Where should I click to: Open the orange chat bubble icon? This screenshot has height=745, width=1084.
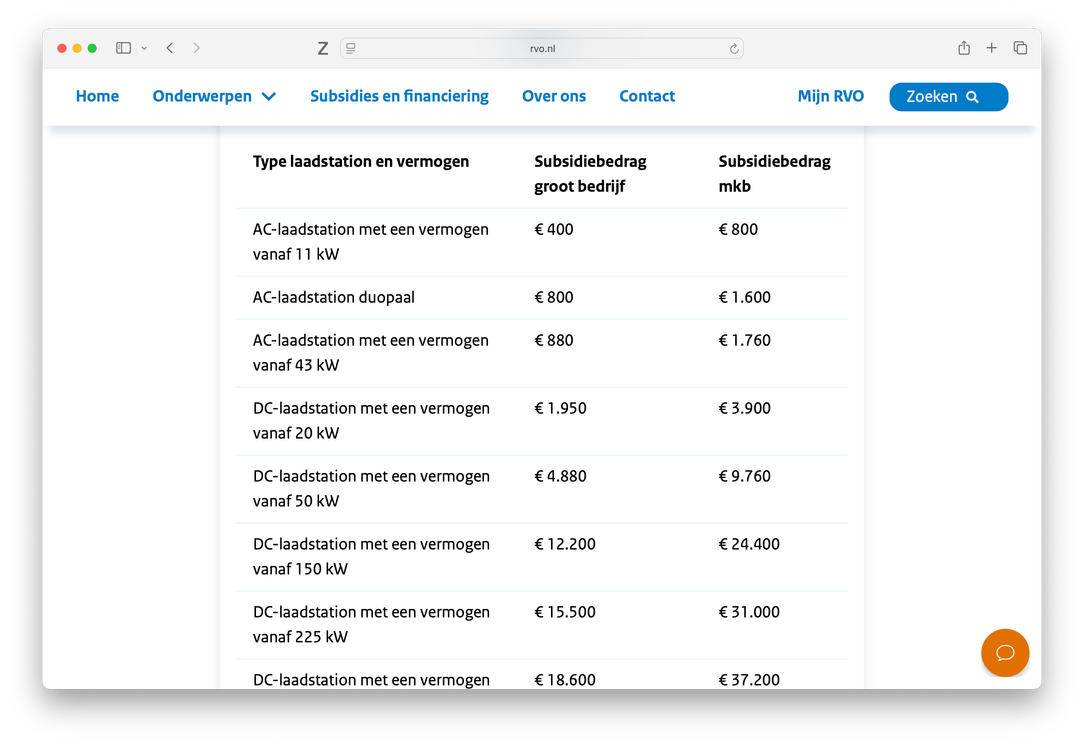[1005, 652]
